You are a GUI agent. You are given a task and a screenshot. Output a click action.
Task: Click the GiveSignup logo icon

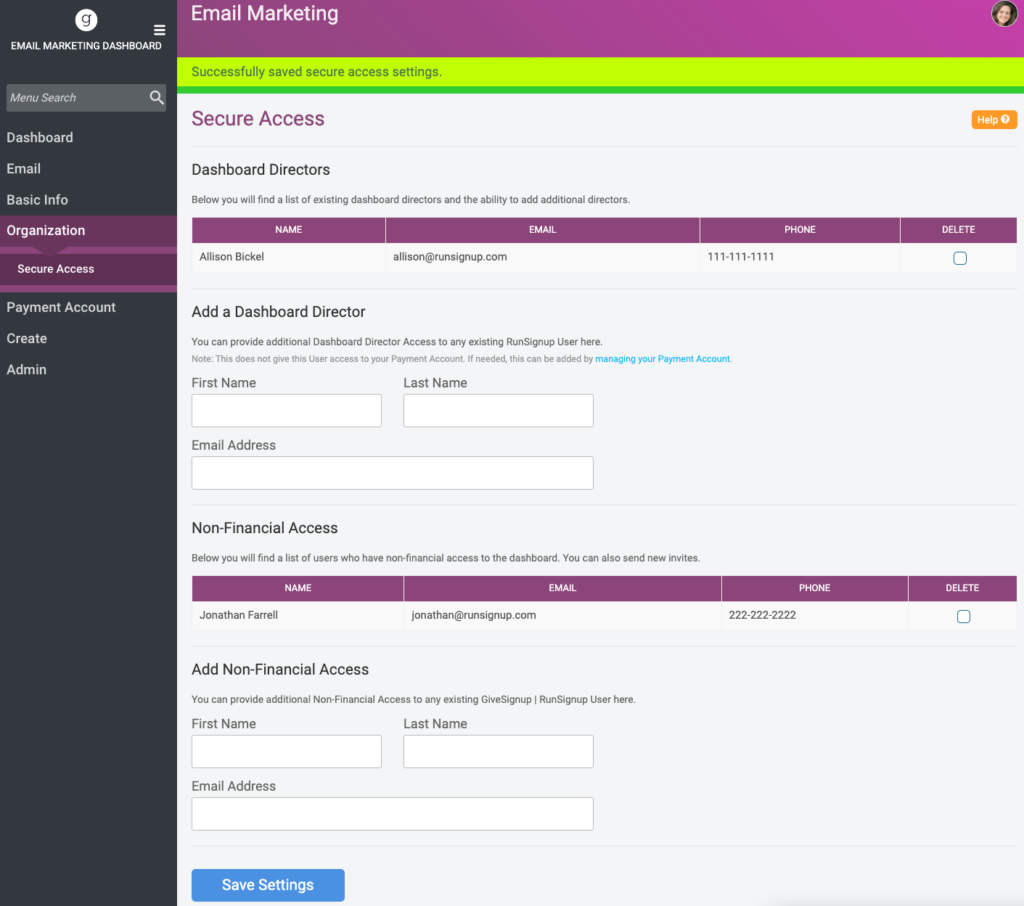tap(86, 20)
